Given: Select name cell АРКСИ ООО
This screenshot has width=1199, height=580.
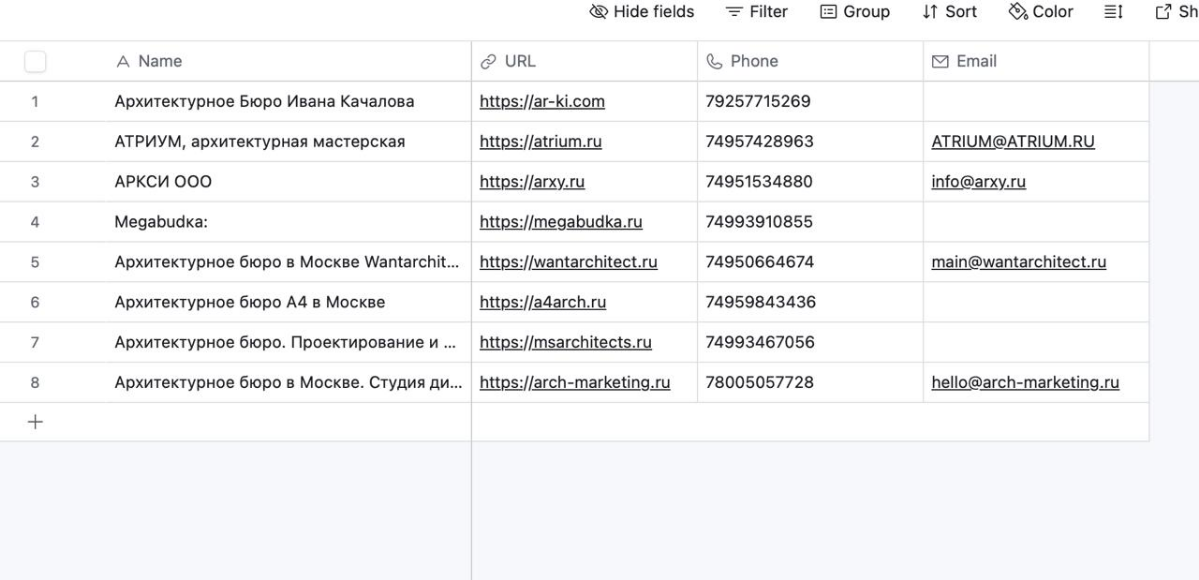Looking at the screenshot, I should [x=290, y=181].
